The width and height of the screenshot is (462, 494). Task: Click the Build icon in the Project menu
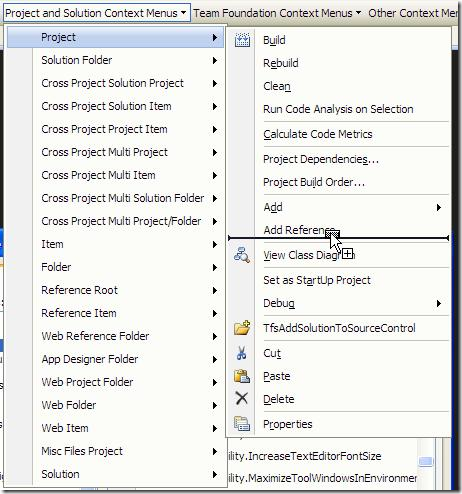[242, 40]
